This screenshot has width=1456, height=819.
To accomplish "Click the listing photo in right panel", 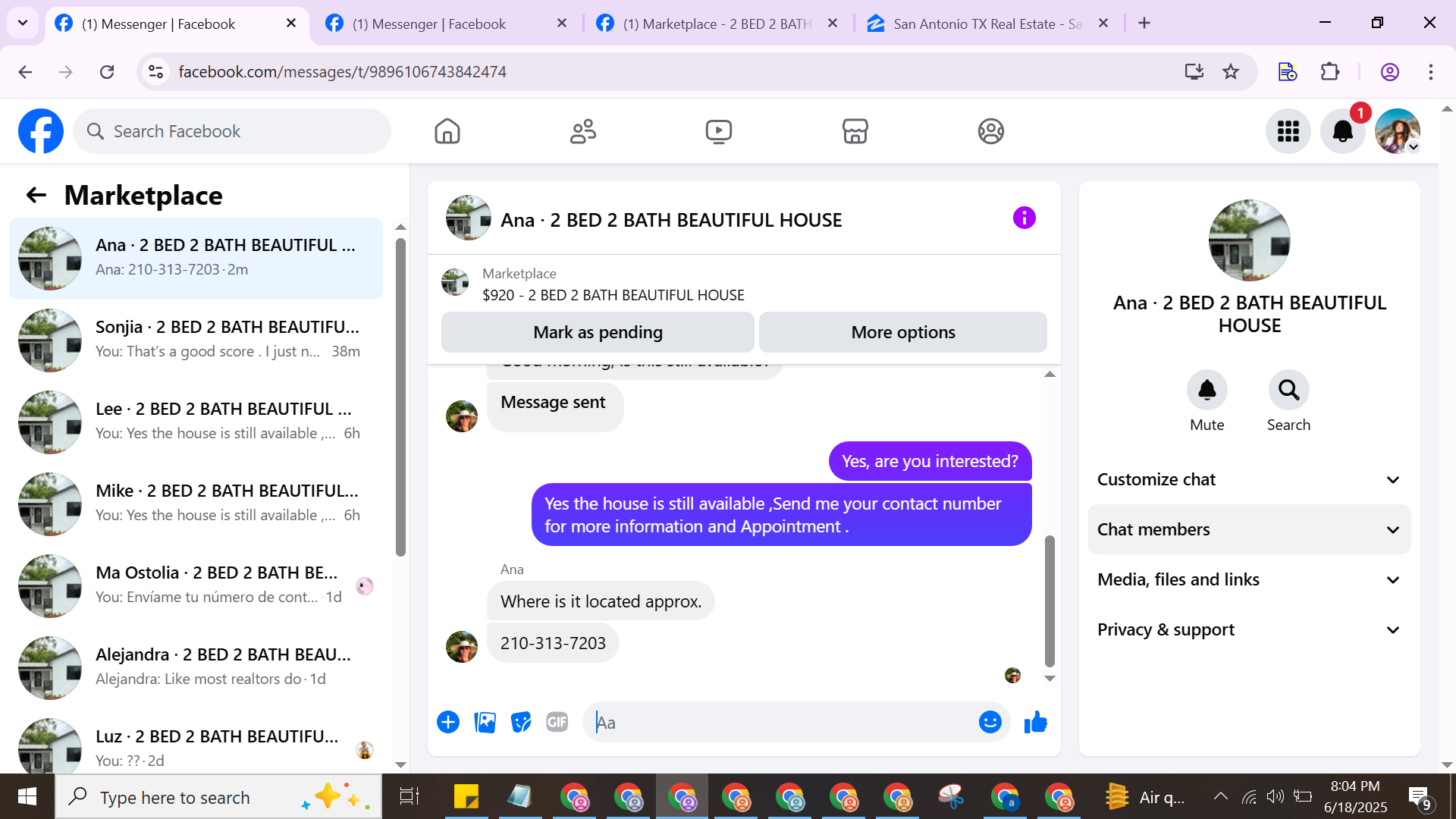I will (1249, 240).
